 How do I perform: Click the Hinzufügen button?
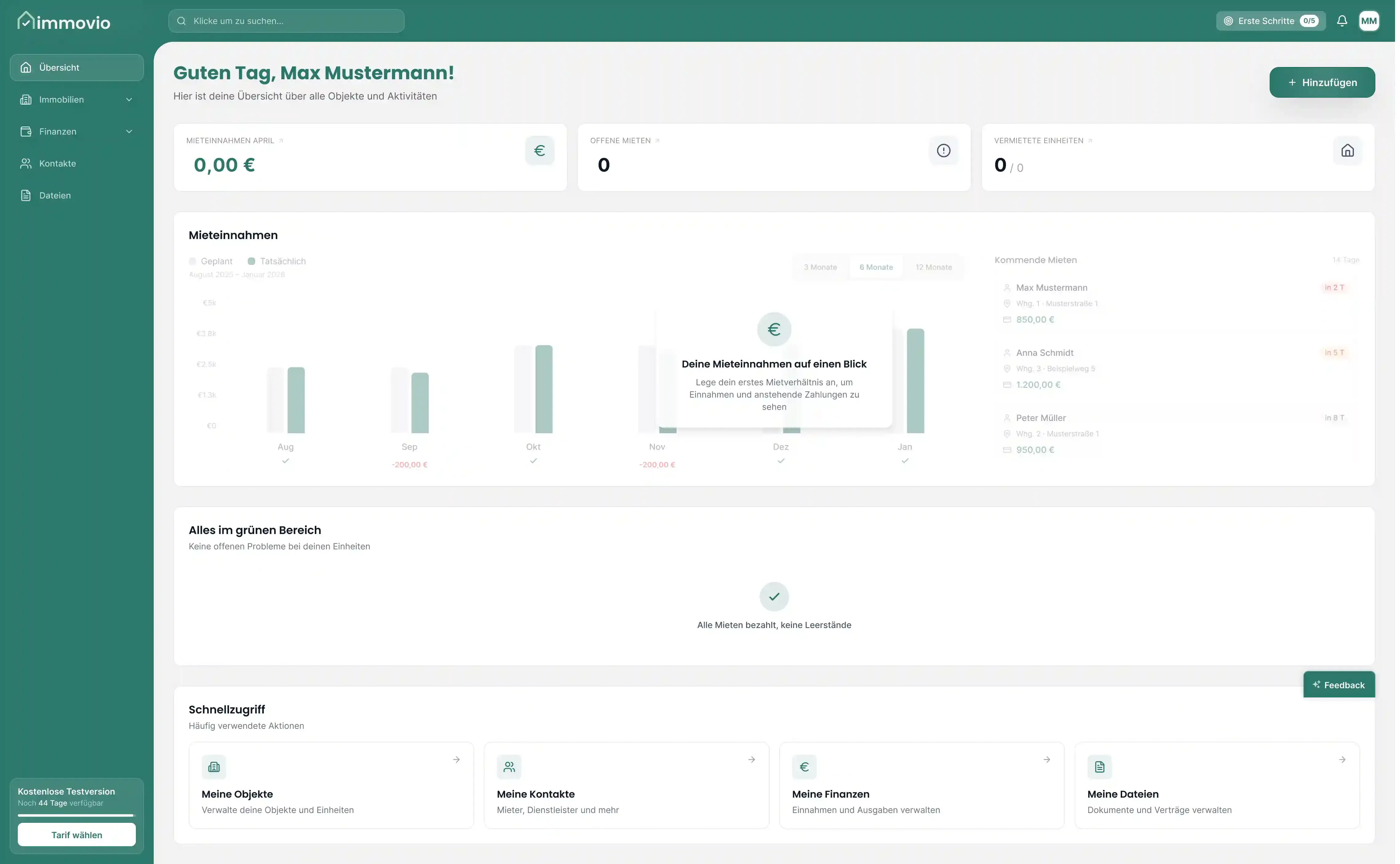click(x=1322, y=82)
